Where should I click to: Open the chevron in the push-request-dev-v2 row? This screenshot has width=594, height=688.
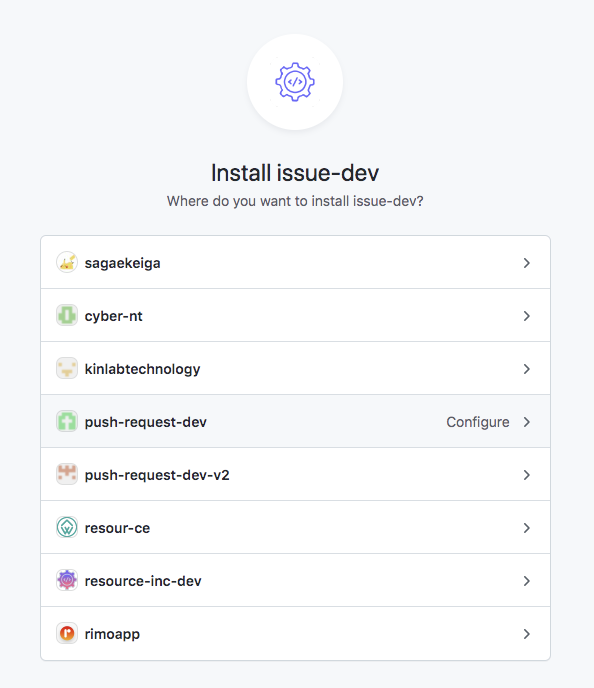coord(526,475)
